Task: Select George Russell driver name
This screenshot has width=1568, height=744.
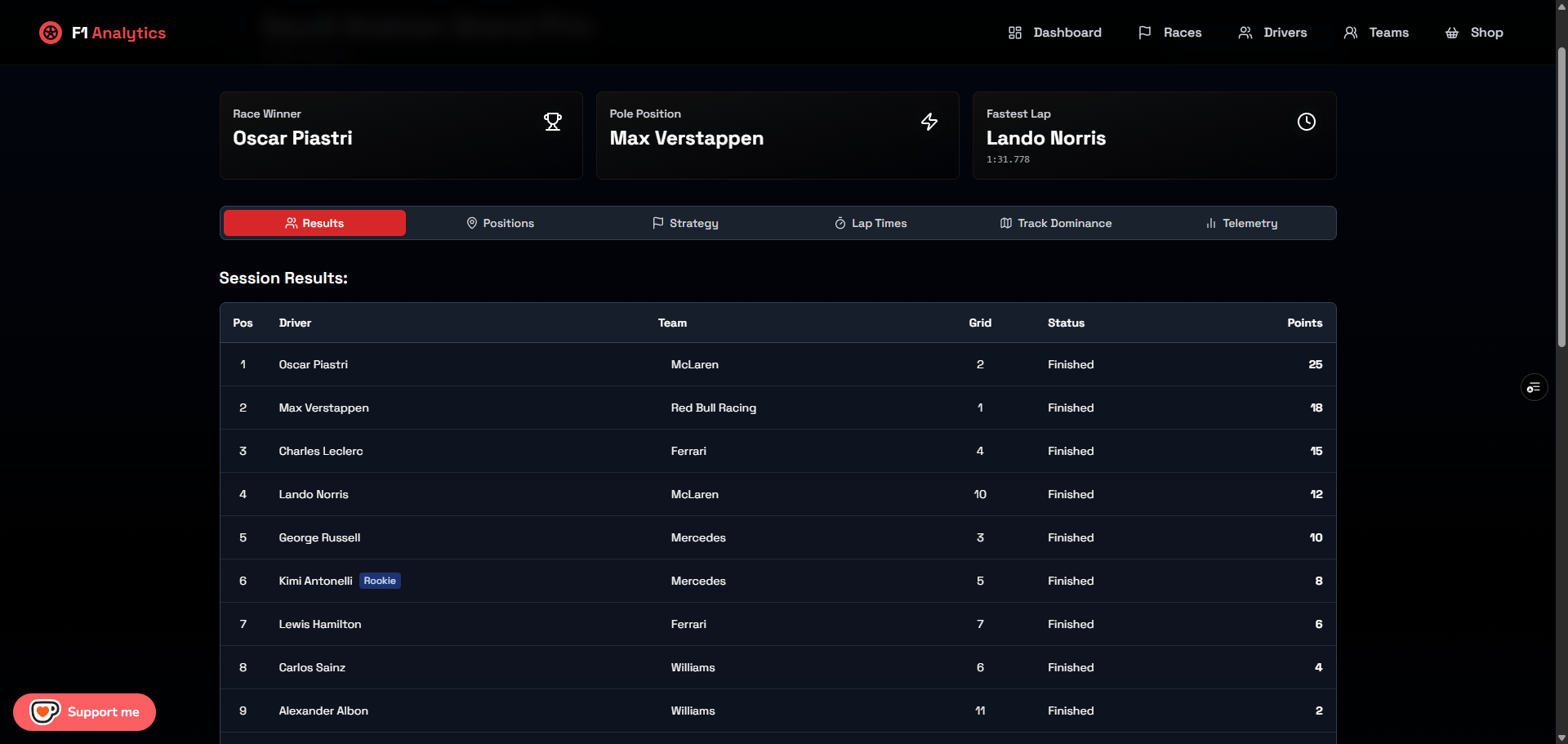Action: 319,537
